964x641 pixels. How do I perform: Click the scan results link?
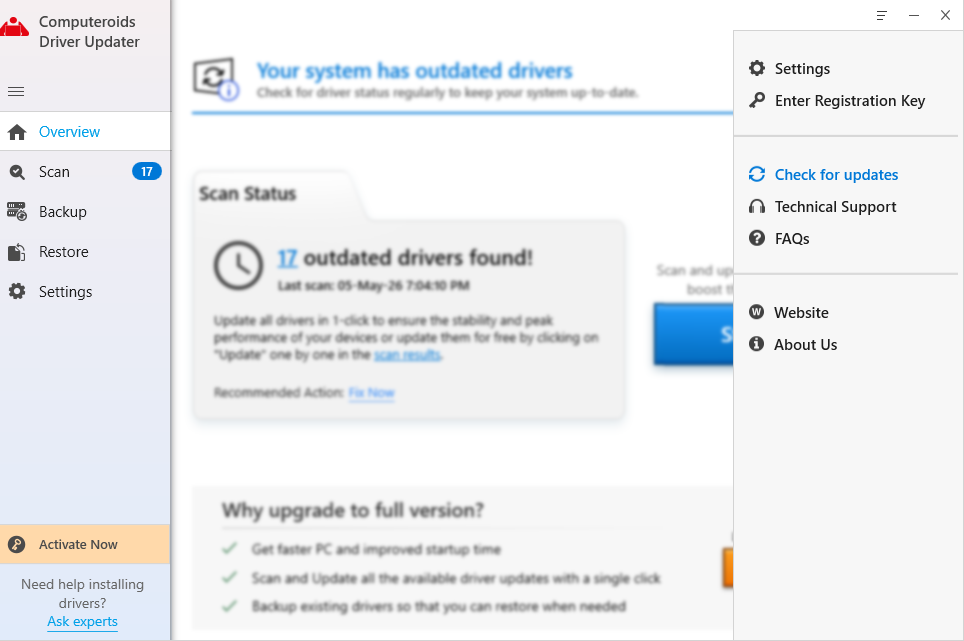(407, 355)
